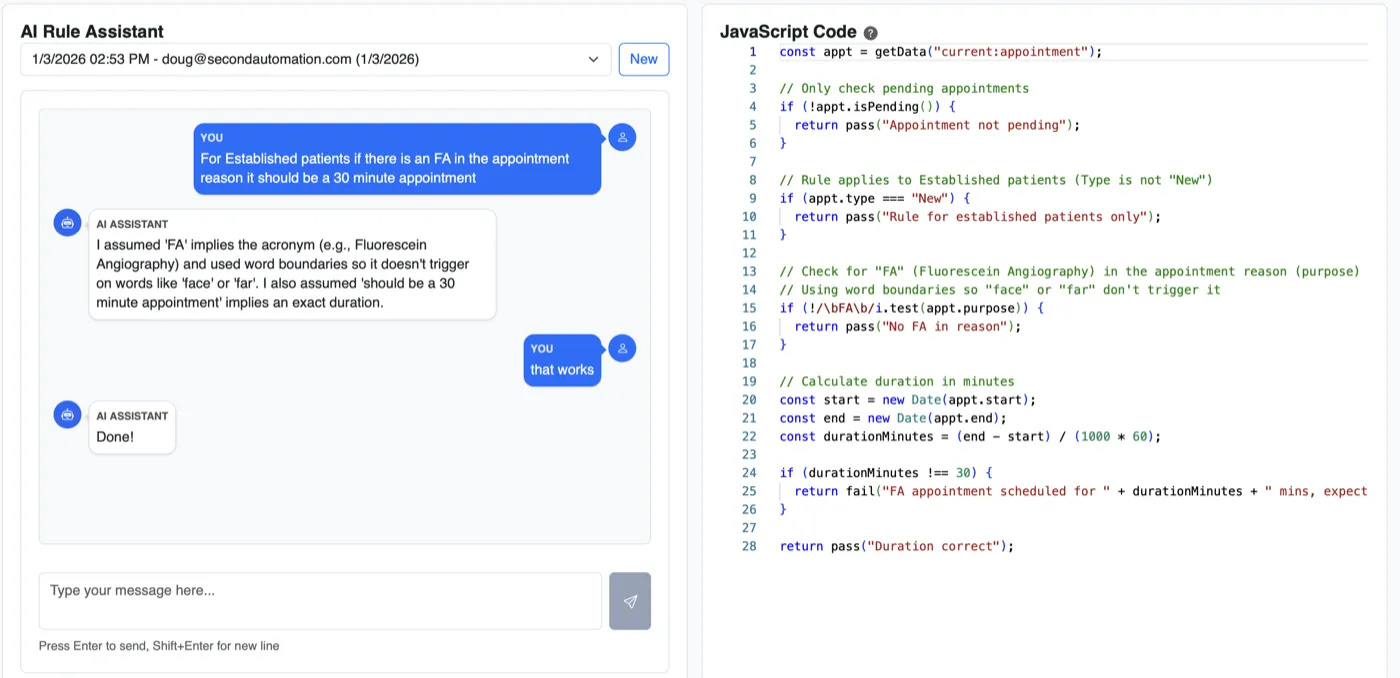Click the user avatar beside the first YOU message

point(622,137)
